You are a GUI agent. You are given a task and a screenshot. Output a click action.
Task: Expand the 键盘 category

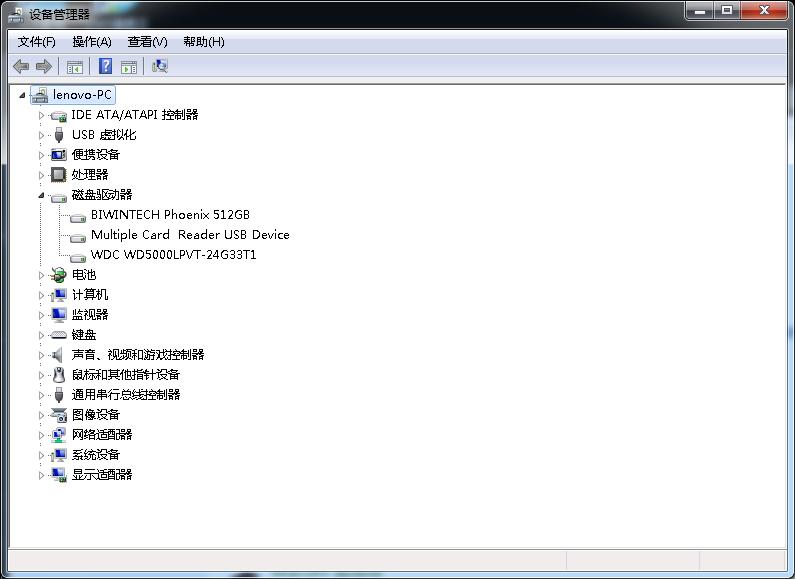(42, 335)
